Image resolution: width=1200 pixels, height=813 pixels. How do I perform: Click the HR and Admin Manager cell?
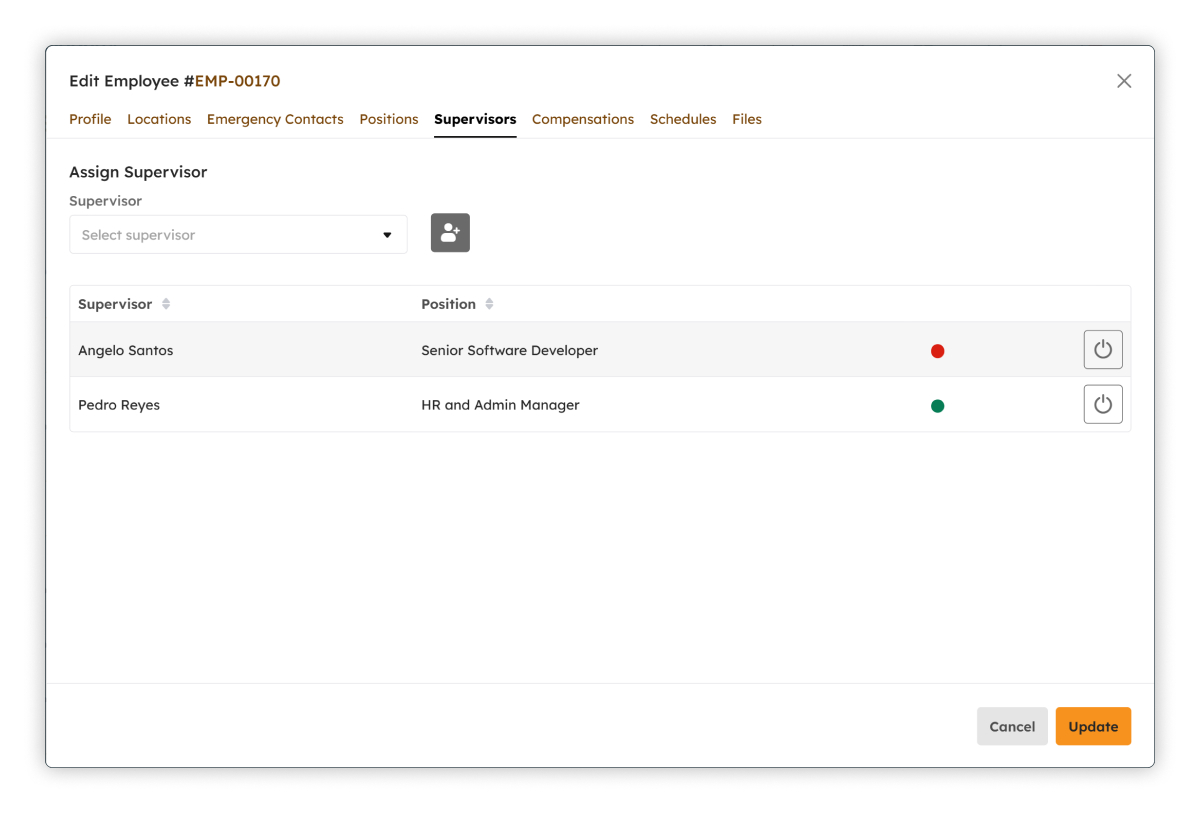(501, 405)
